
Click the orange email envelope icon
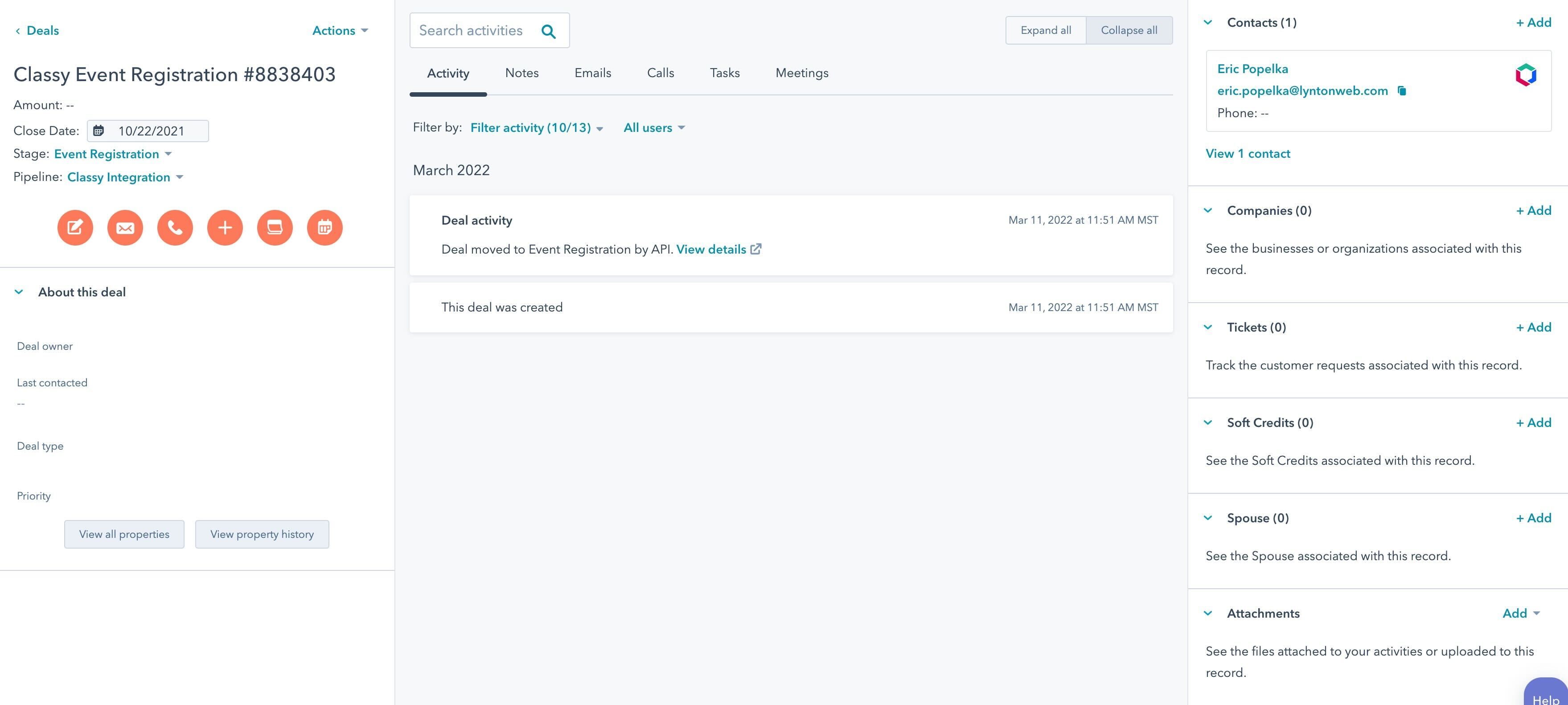[125, 228]
